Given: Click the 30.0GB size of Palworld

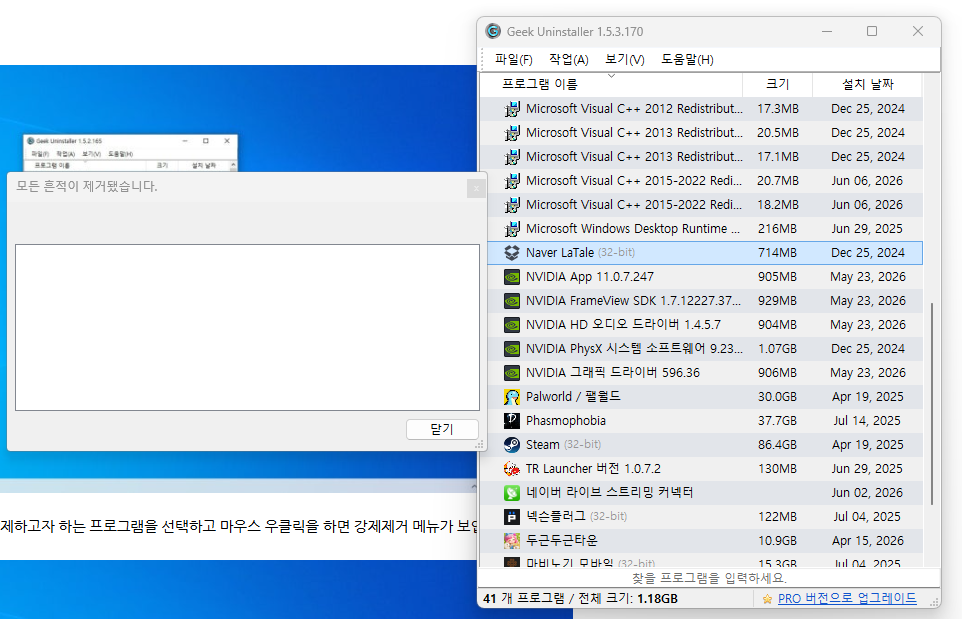Looking at the screenshot, I should click(777, 397).
